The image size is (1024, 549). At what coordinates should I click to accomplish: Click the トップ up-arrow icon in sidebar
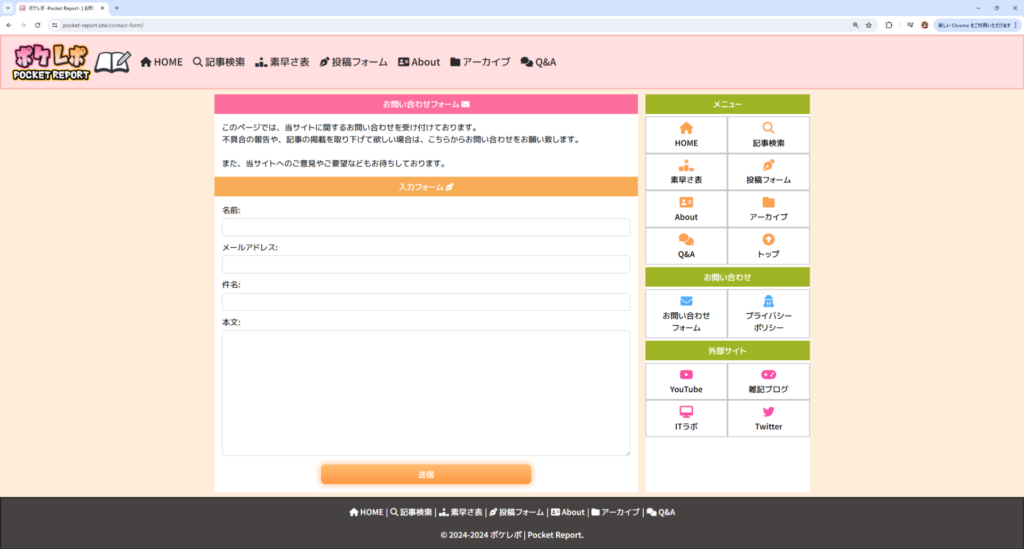tap(768, 240)
